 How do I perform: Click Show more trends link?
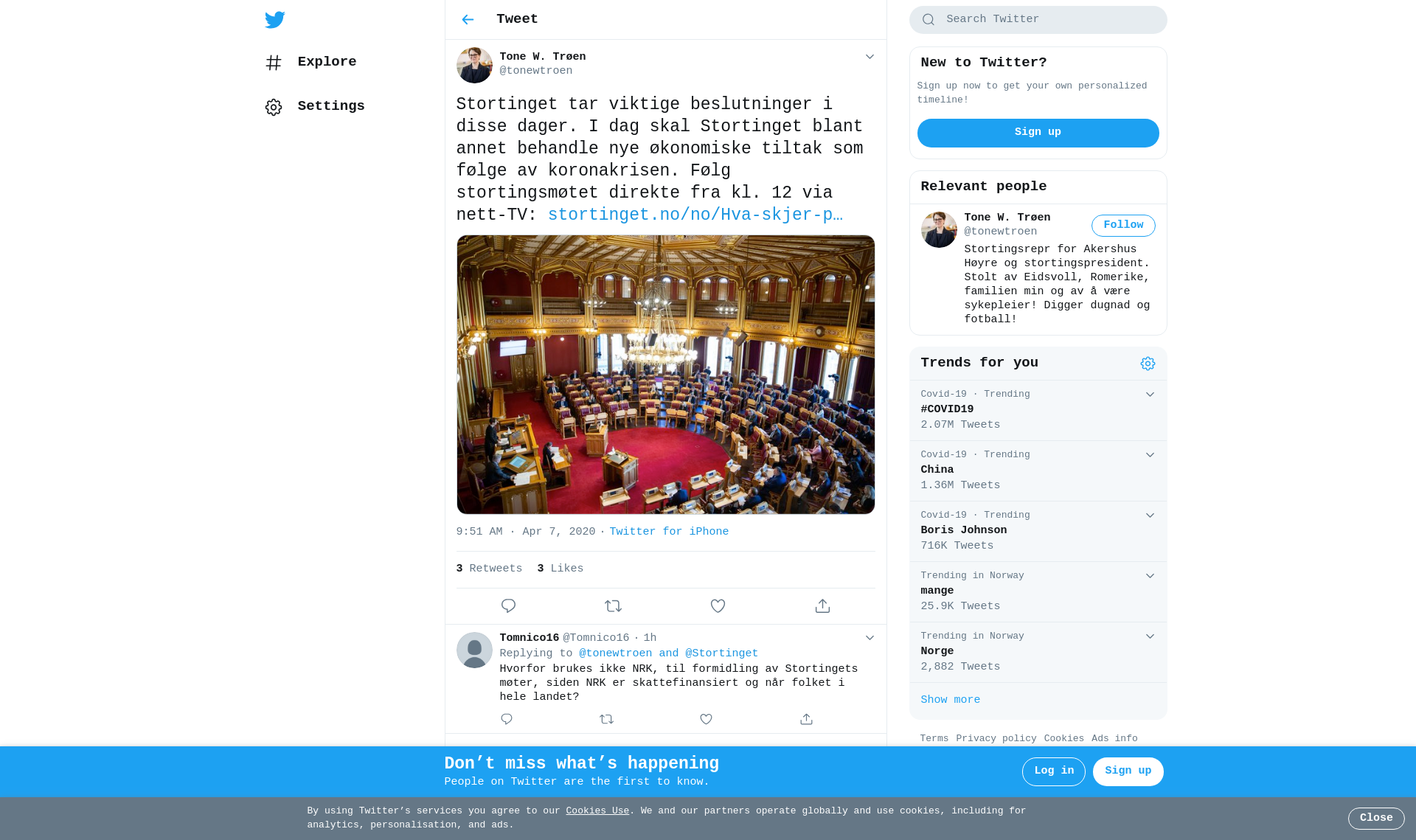950,700
